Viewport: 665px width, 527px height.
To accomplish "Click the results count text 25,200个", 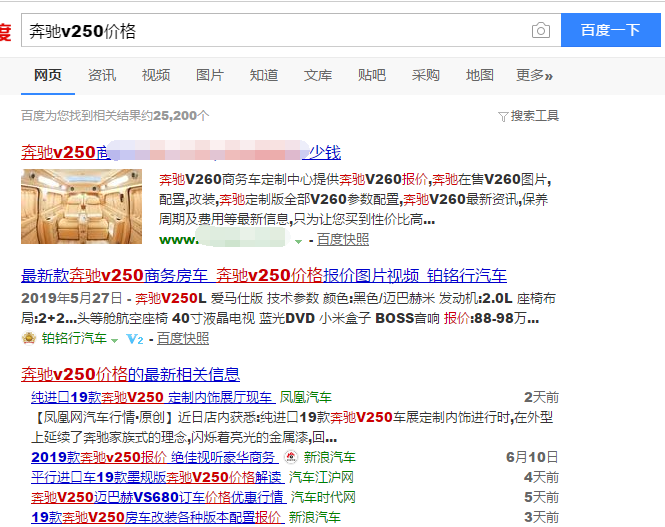I will (x=181, y=116).
